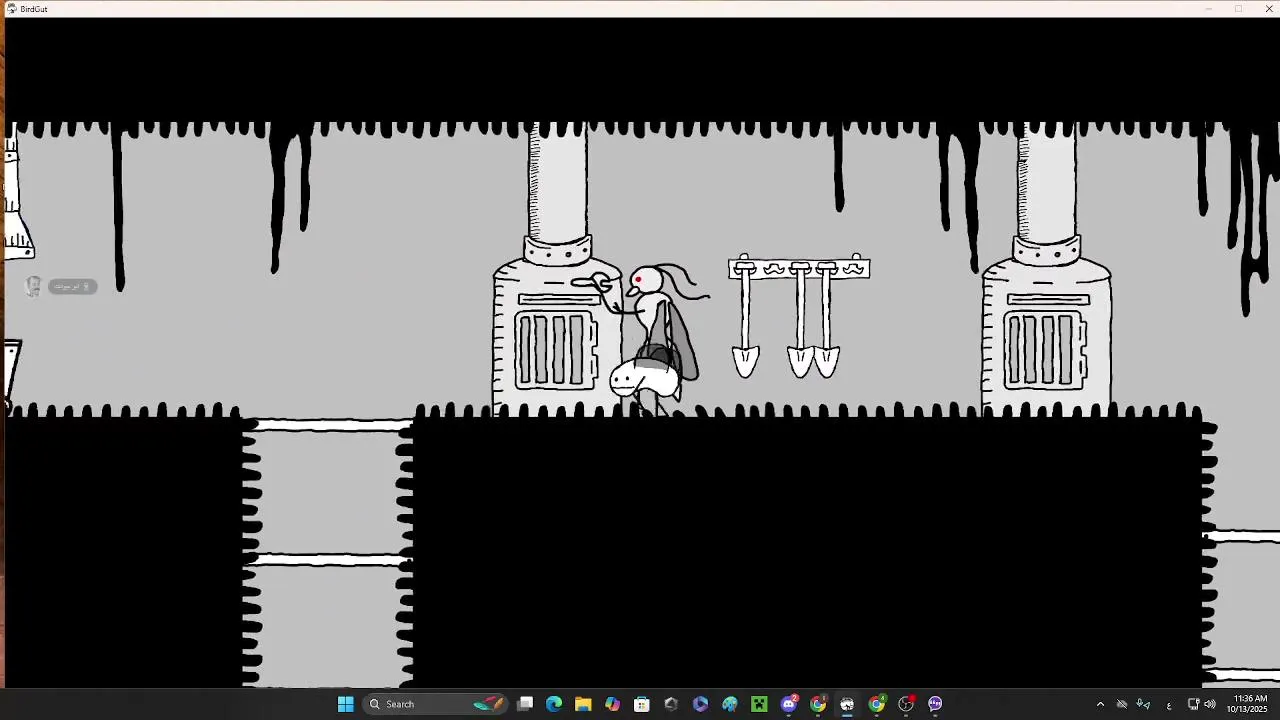Launch Microsoft Edge from the taskbar
The width and height of the screenshot is (1280, 720).
[554, 704]
